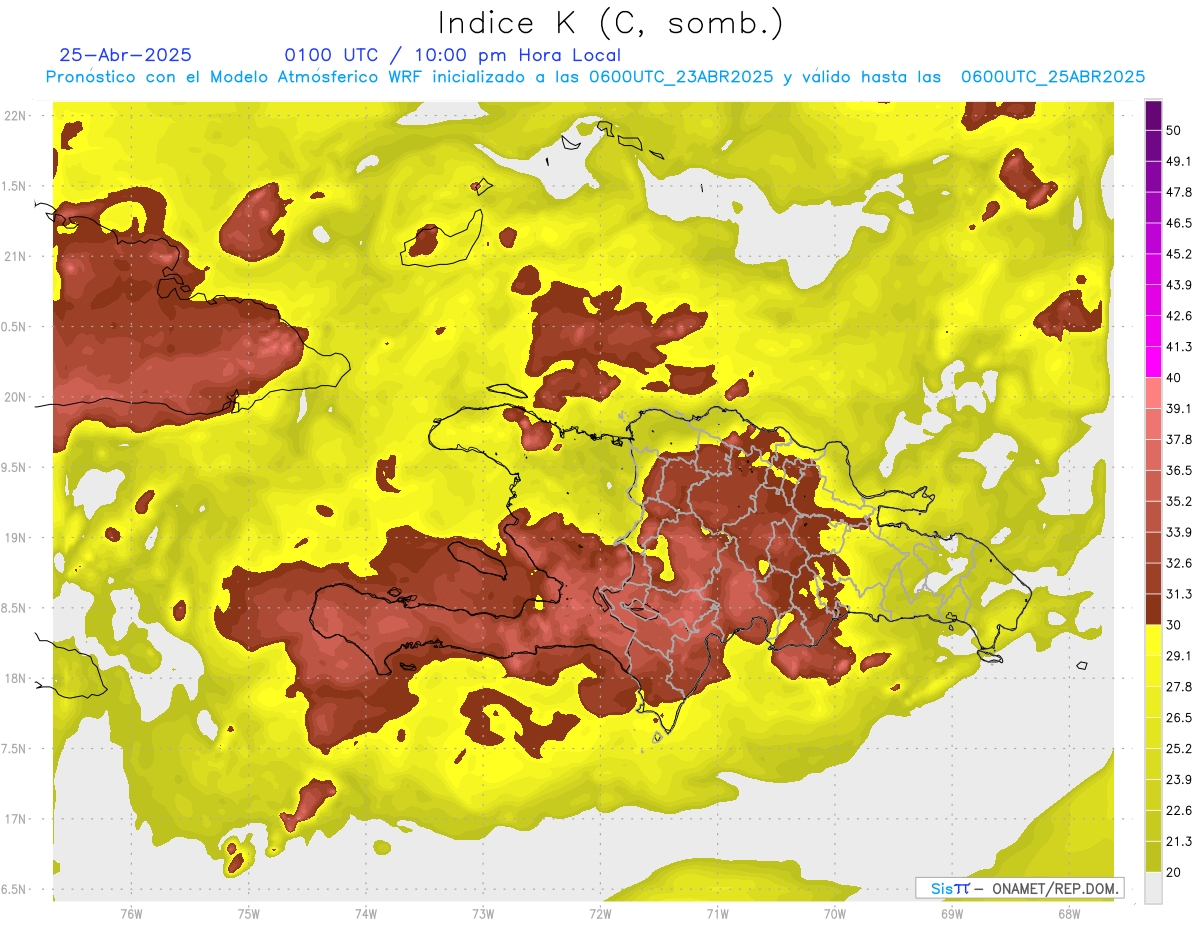Click the colorbar value "47.8"
This screenshot has width=1200, height=927.
[x=1178, y=192]
